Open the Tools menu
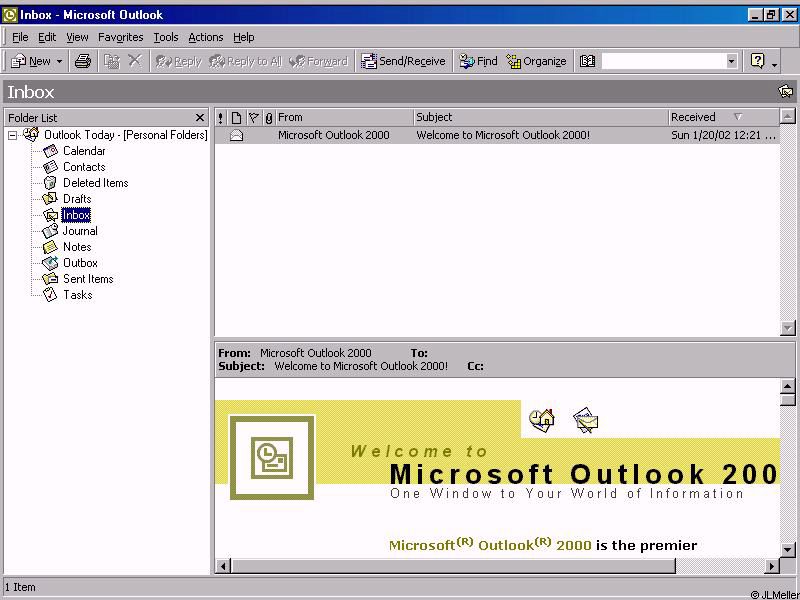800x600 pixels. 166,37
